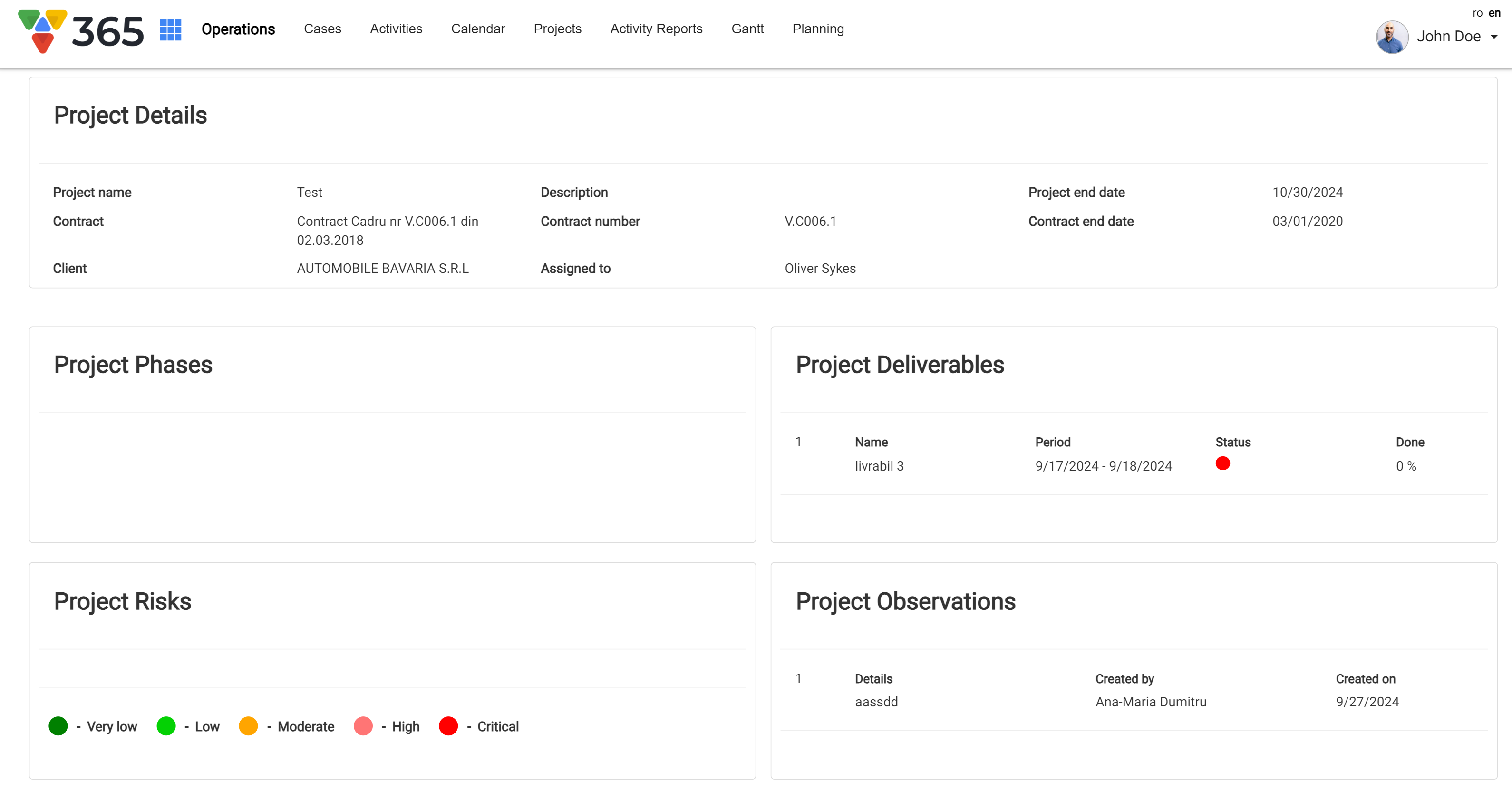
Task: Click the orange Moderate risk circle
Action: pyautogui.click(x=248, y=726)
